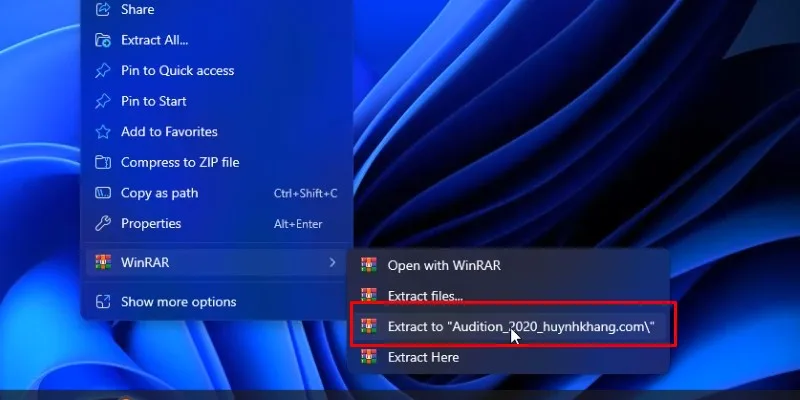Click the Properties wrench icon
The image size is (800, 400).
pyautogui.click(x=103, y=223)
